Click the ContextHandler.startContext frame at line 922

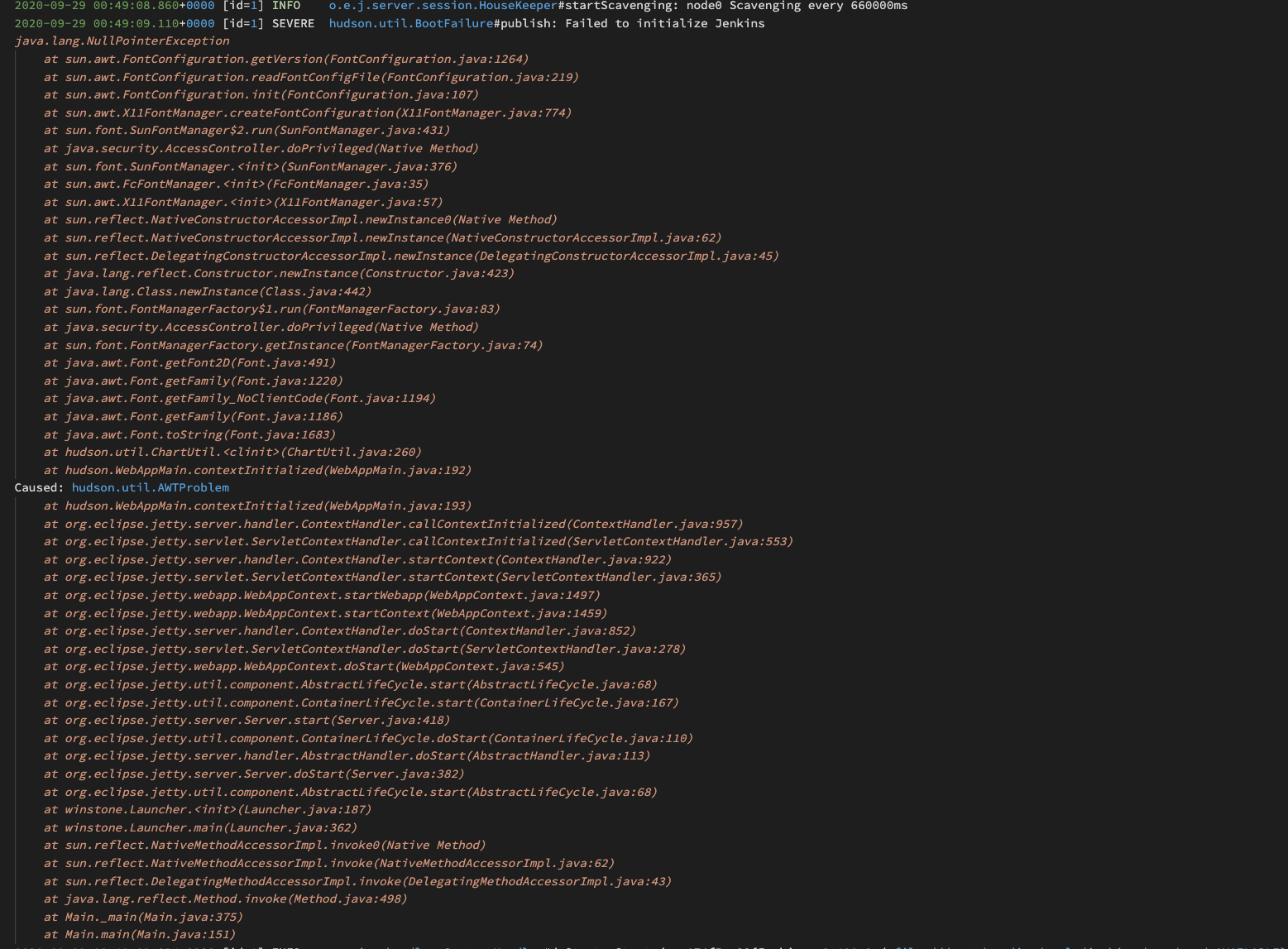[x=358, y=559]
